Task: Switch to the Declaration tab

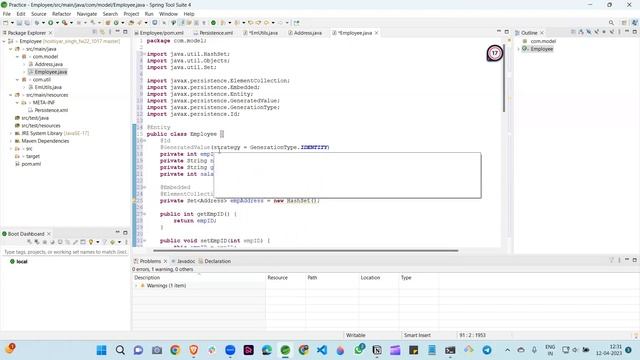Action: pyautogui.click(x=218, y=261)
